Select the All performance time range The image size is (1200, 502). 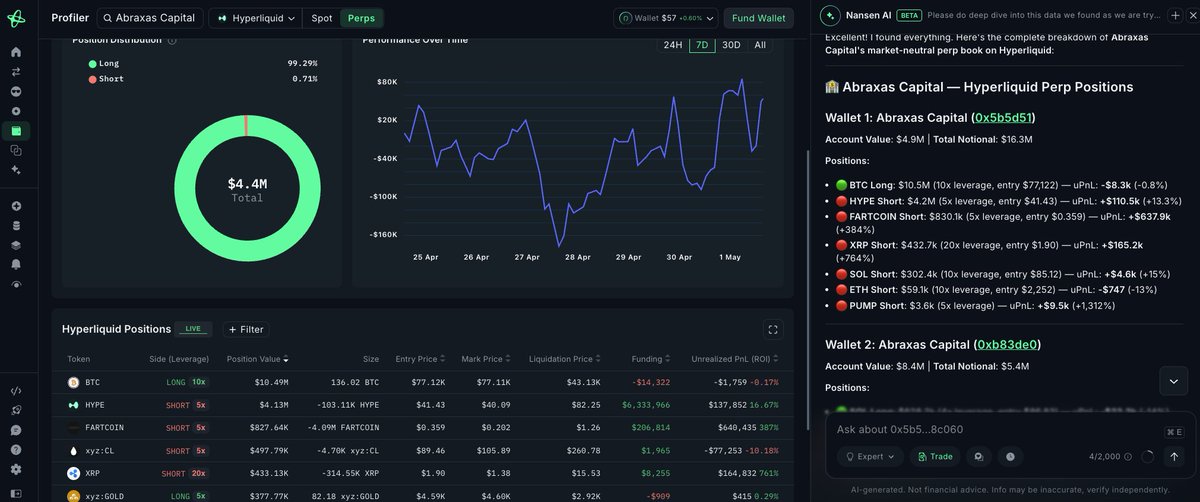(760, 45)
